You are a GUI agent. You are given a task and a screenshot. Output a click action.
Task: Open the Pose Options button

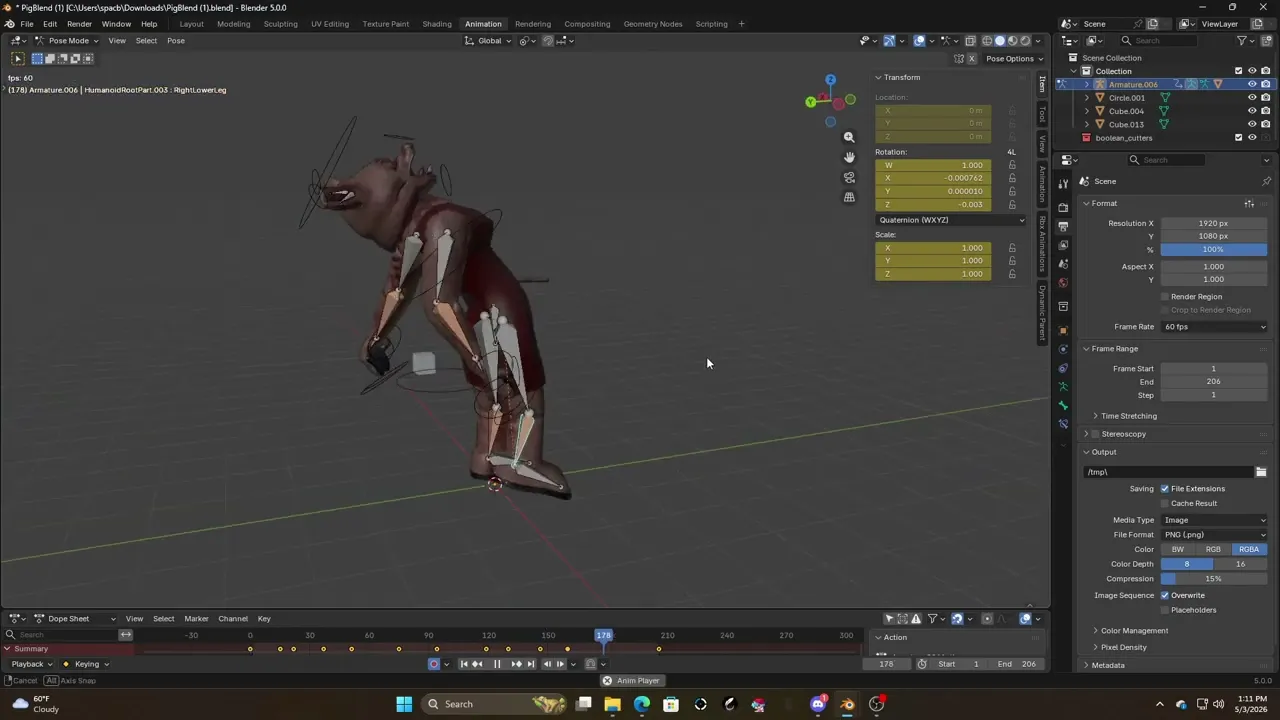point(1014,59)
